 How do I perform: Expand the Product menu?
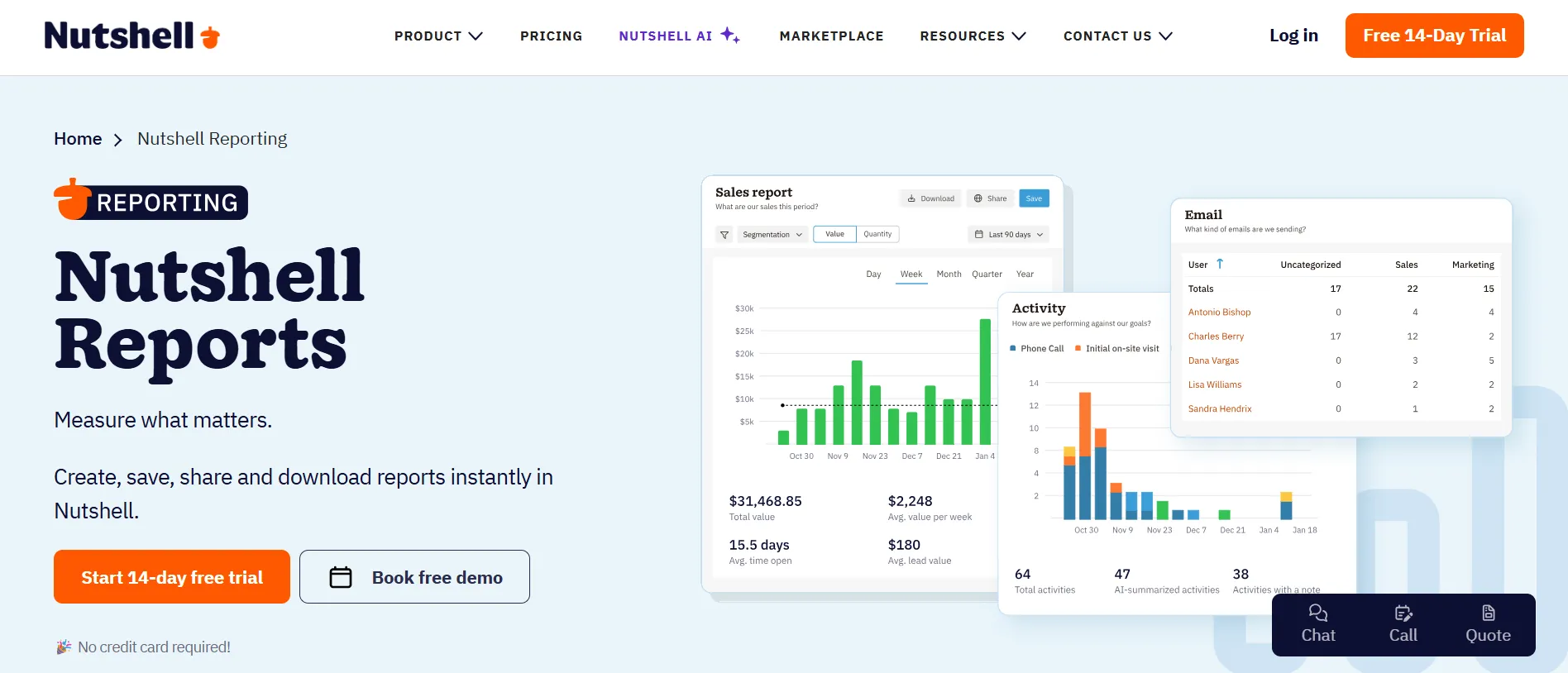438,36
